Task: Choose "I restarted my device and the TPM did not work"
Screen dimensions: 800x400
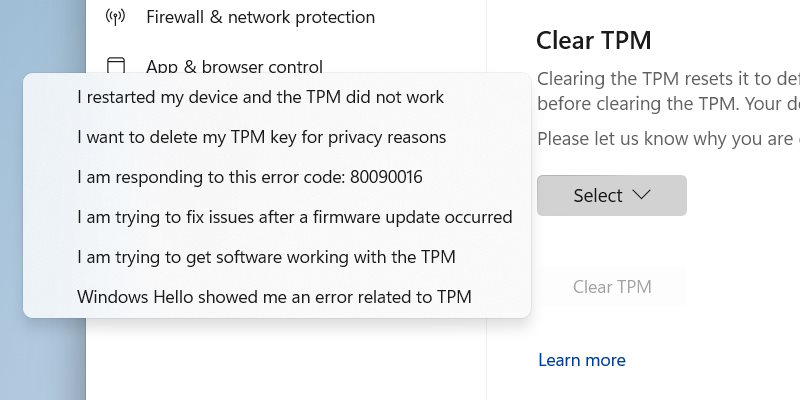Action: click(277, 97)
